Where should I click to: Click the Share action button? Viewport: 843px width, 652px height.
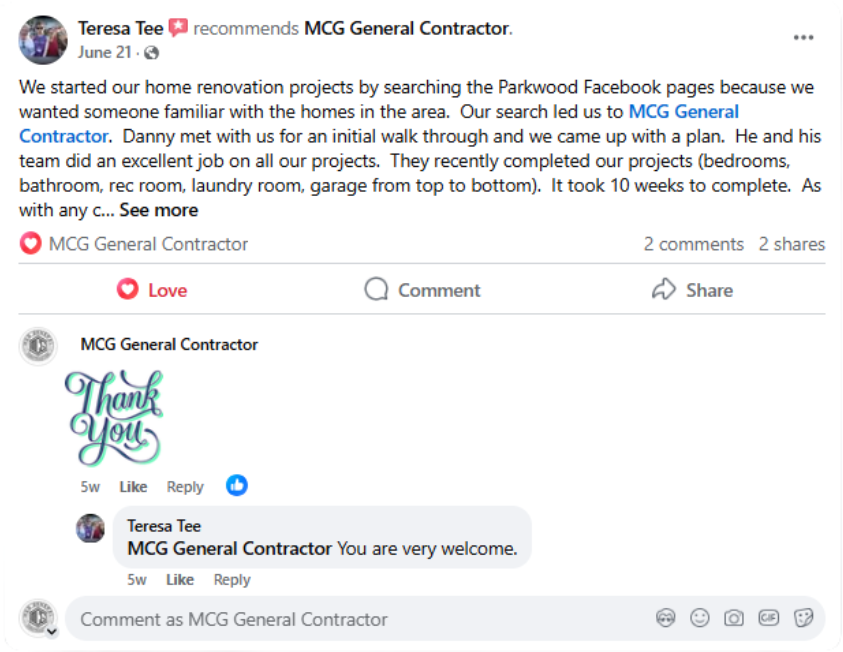[x=692, y=290]
